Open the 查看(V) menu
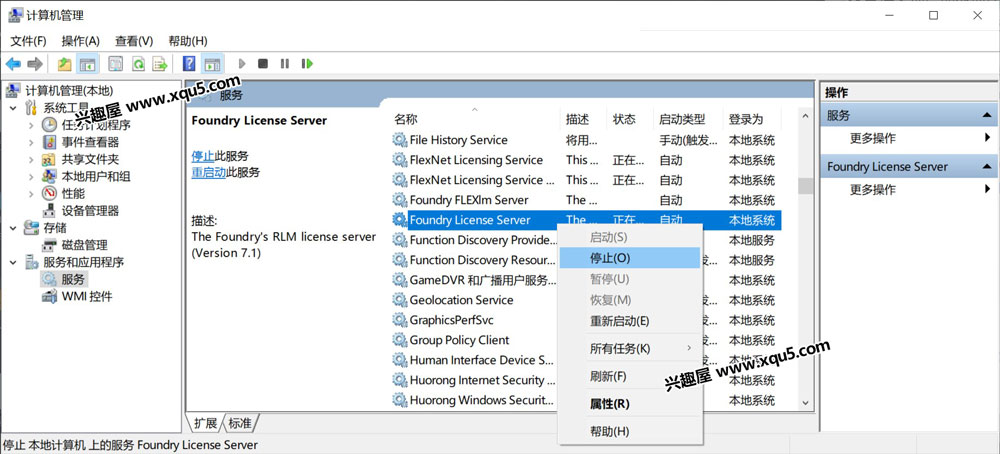Screen dimensions: 1000x454 click(134, 41)
